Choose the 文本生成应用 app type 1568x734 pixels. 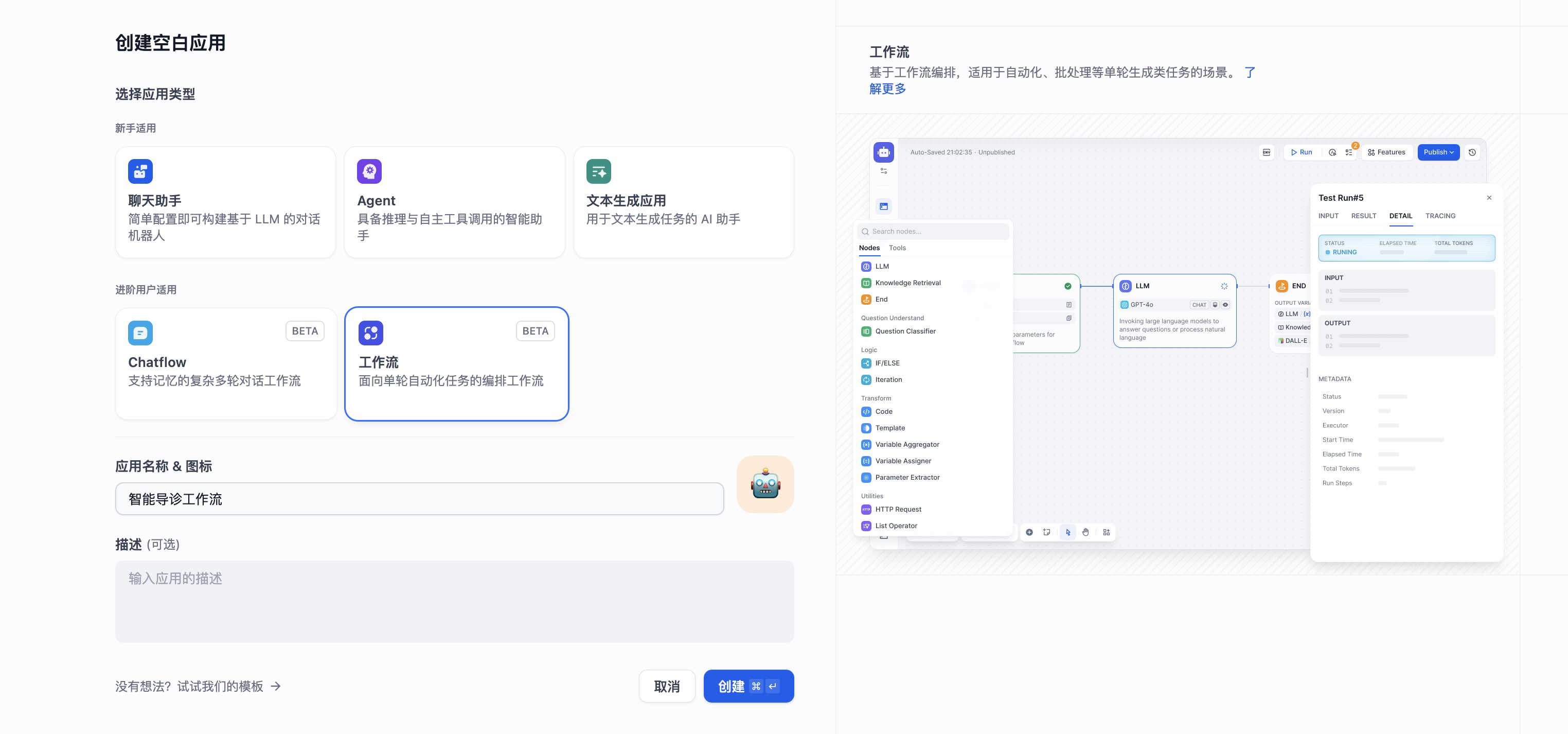coord(683,202)
